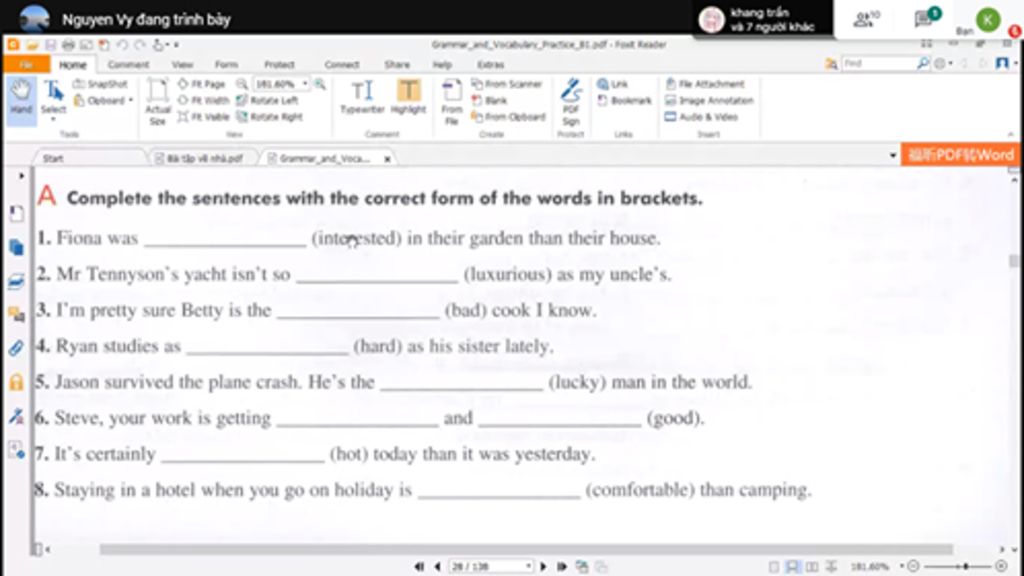Open the Form ribbon tab
Image resolution: width=1024 pixels, height=576 pixels.
226,65
